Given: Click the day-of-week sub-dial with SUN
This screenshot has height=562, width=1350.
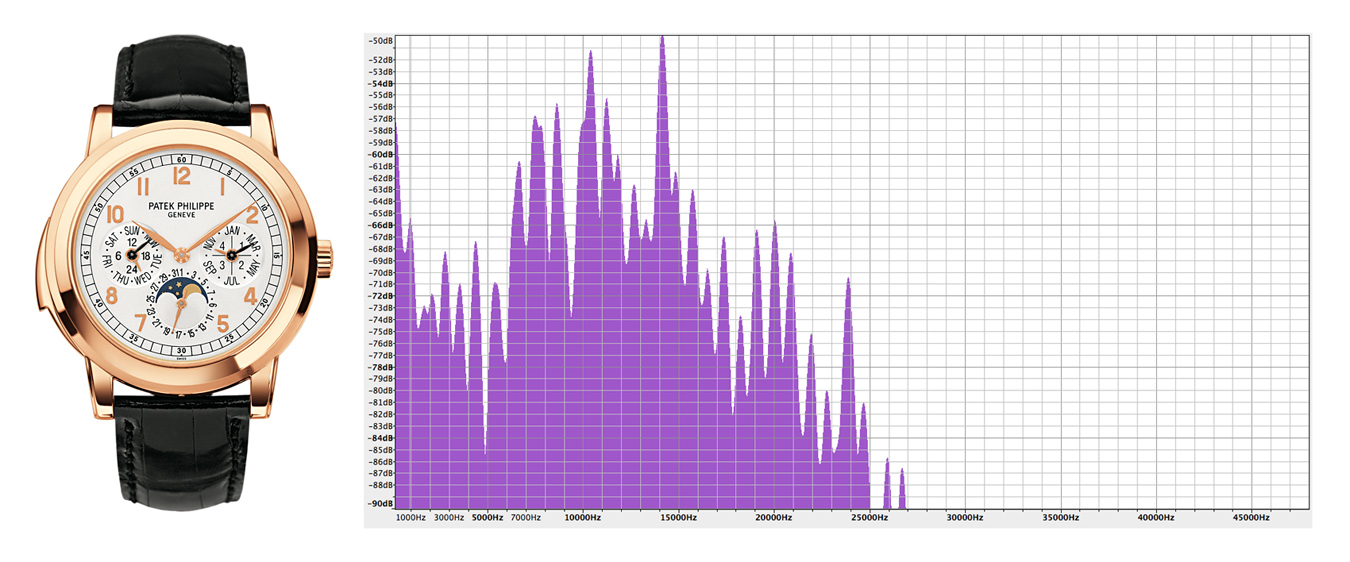Looking at the screenshot, I should [x=132, y=254].
